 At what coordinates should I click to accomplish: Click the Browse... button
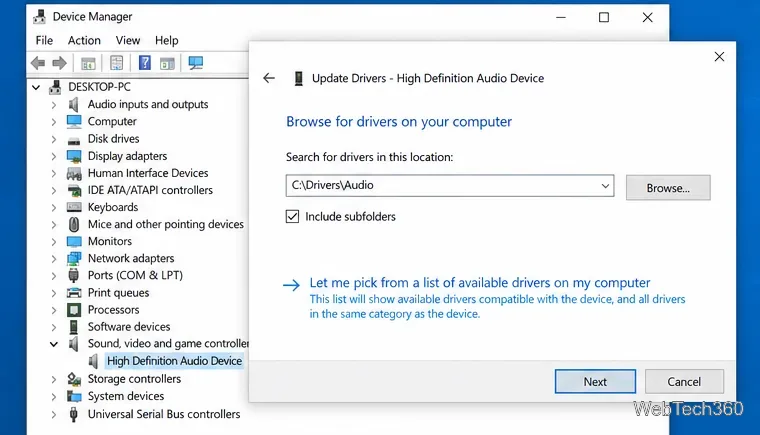click(668, 188)
